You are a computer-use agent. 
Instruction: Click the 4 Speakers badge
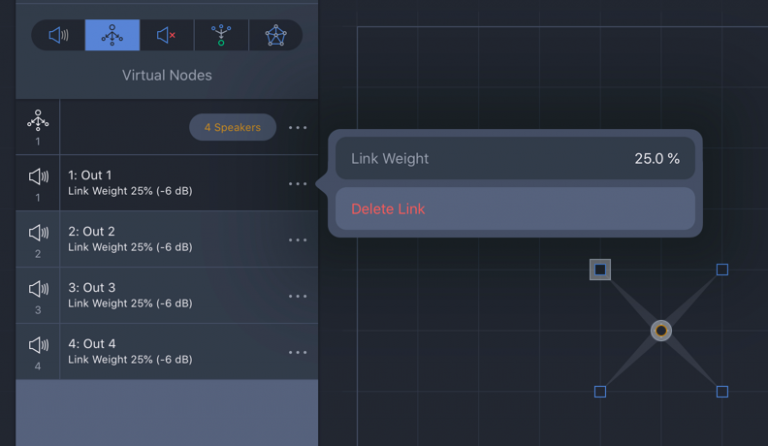click(x=232, y=128)
